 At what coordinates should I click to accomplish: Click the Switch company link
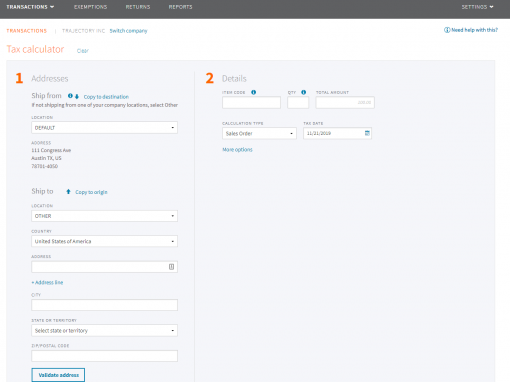click(128, 31)
